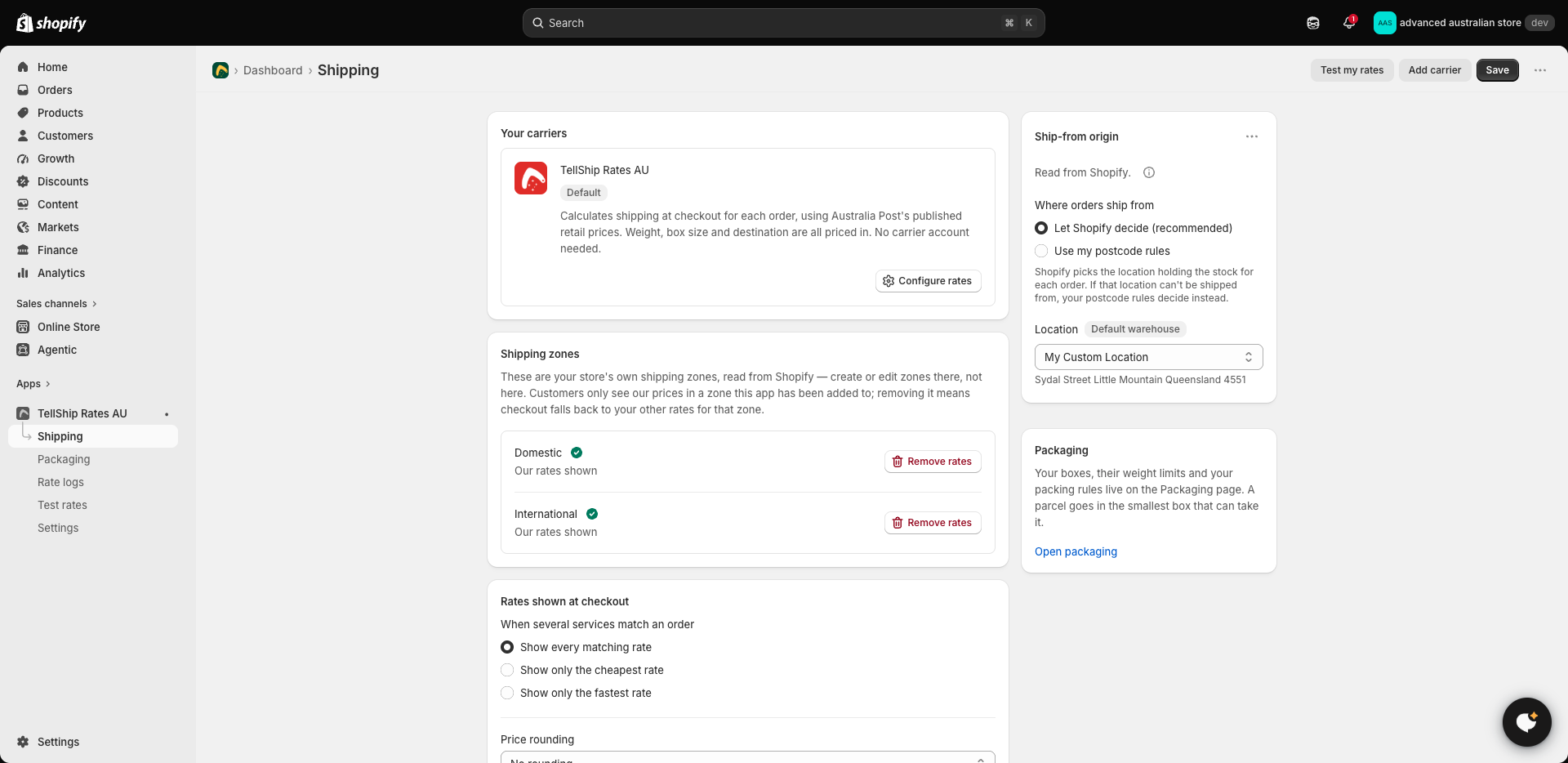Select Show only the cheapest rate

coord(507,670)
